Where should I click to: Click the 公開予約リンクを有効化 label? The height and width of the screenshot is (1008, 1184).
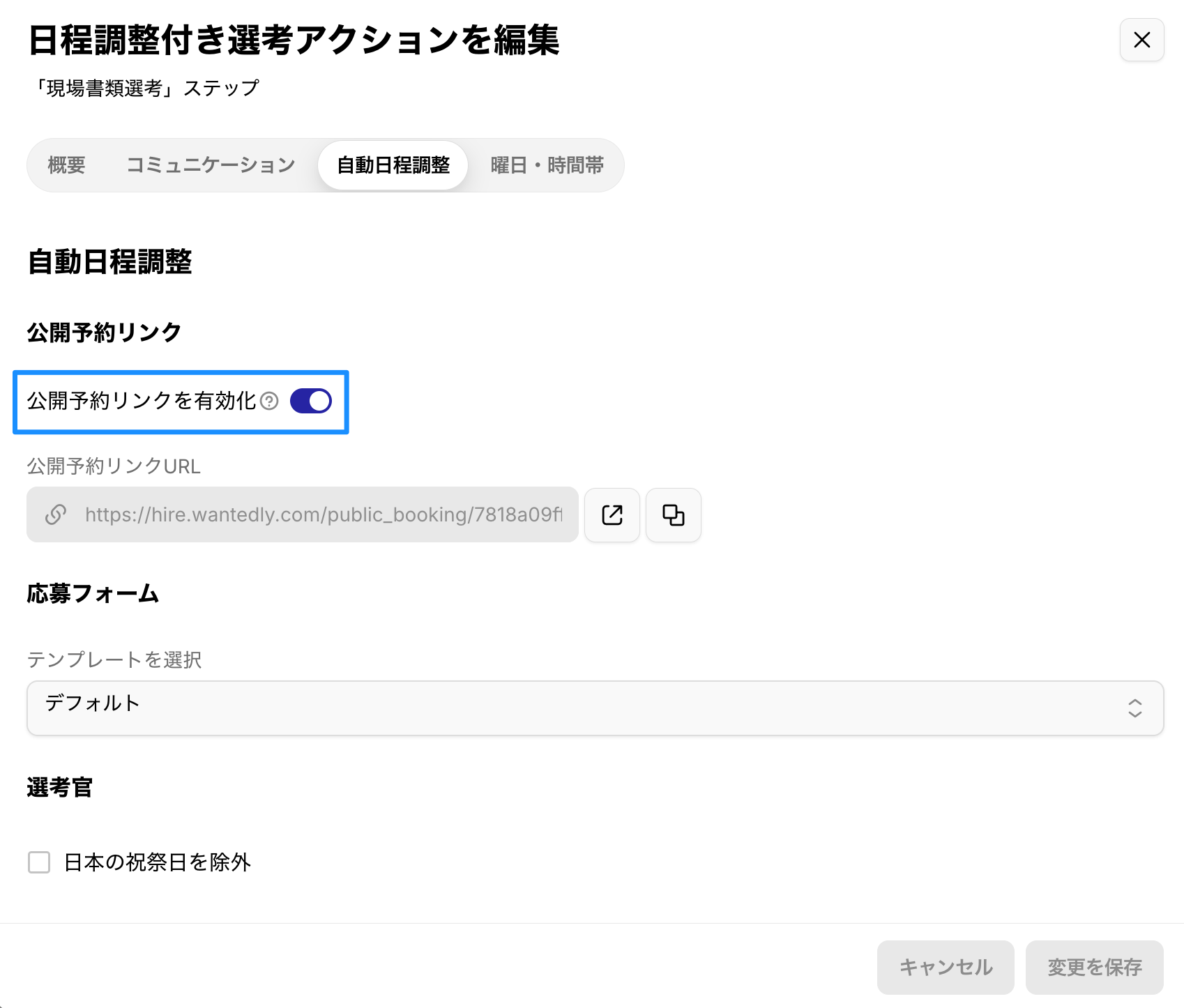click(142, 402)
